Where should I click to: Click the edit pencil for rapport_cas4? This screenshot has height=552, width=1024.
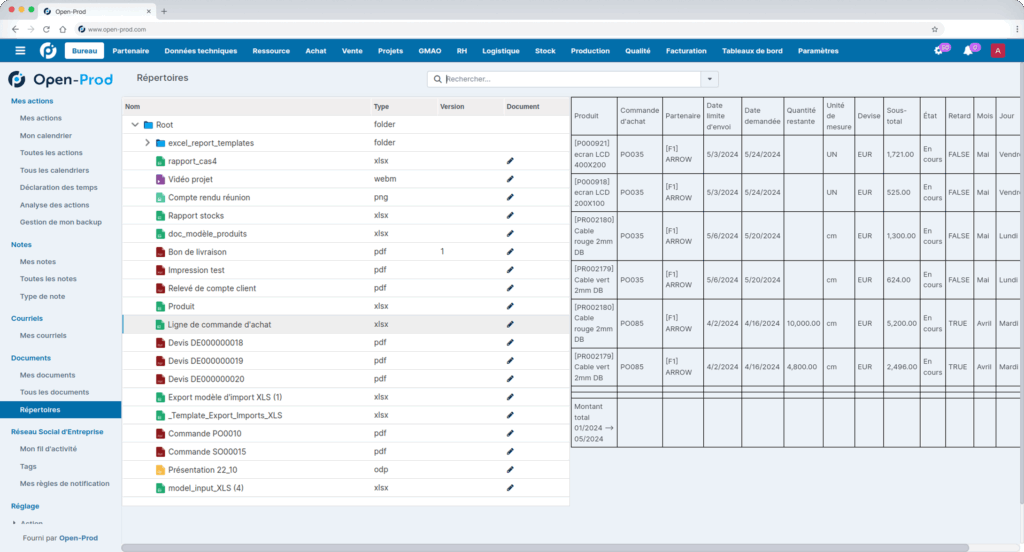click(x=510, y=161)
